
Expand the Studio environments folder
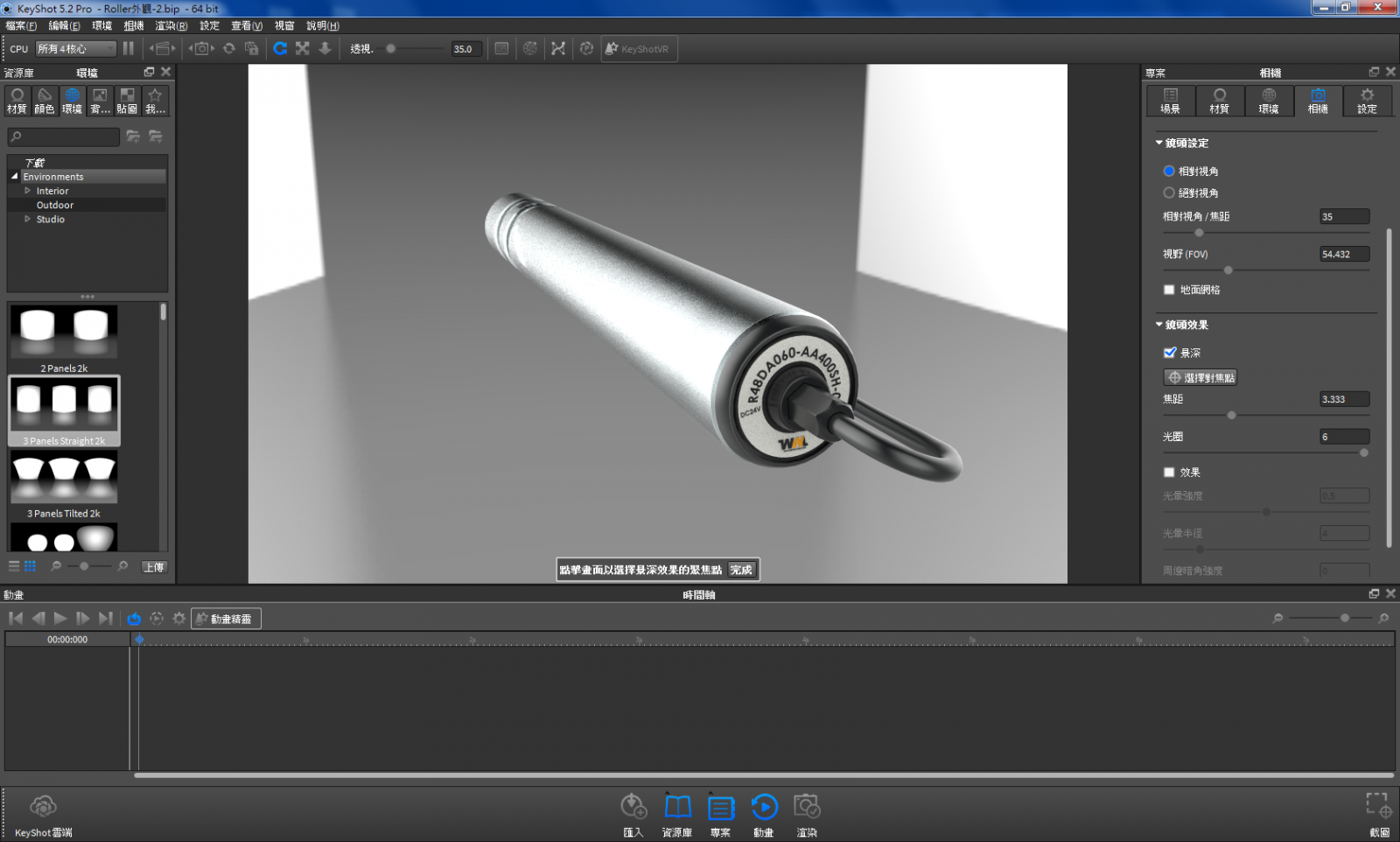(28, 219)
